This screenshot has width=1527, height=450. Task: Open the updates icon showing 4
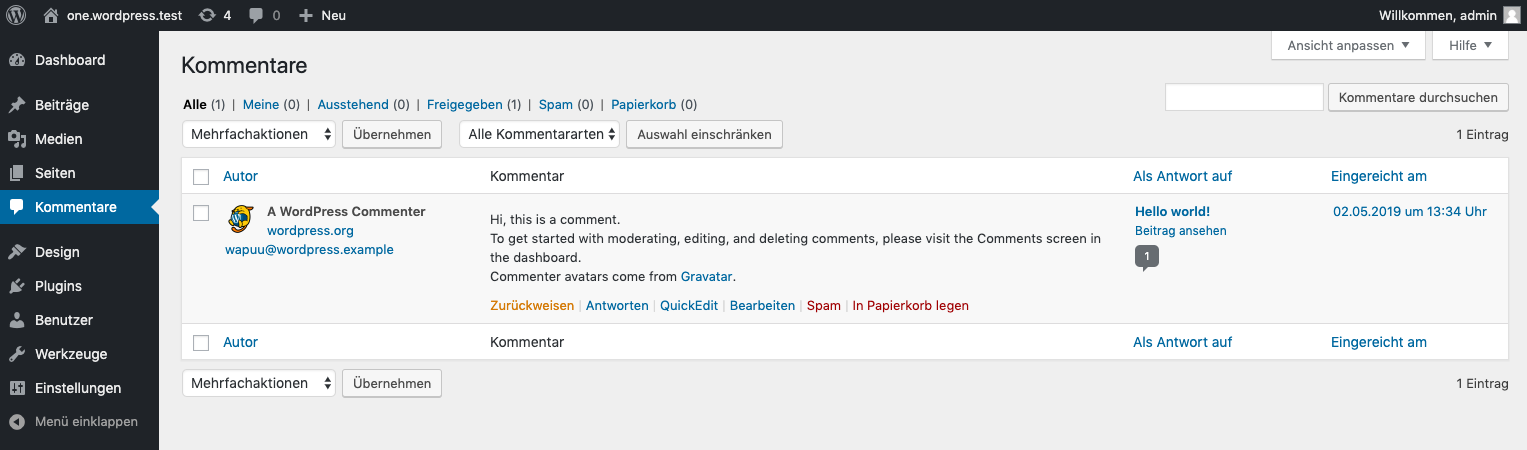tap(207, 15)
